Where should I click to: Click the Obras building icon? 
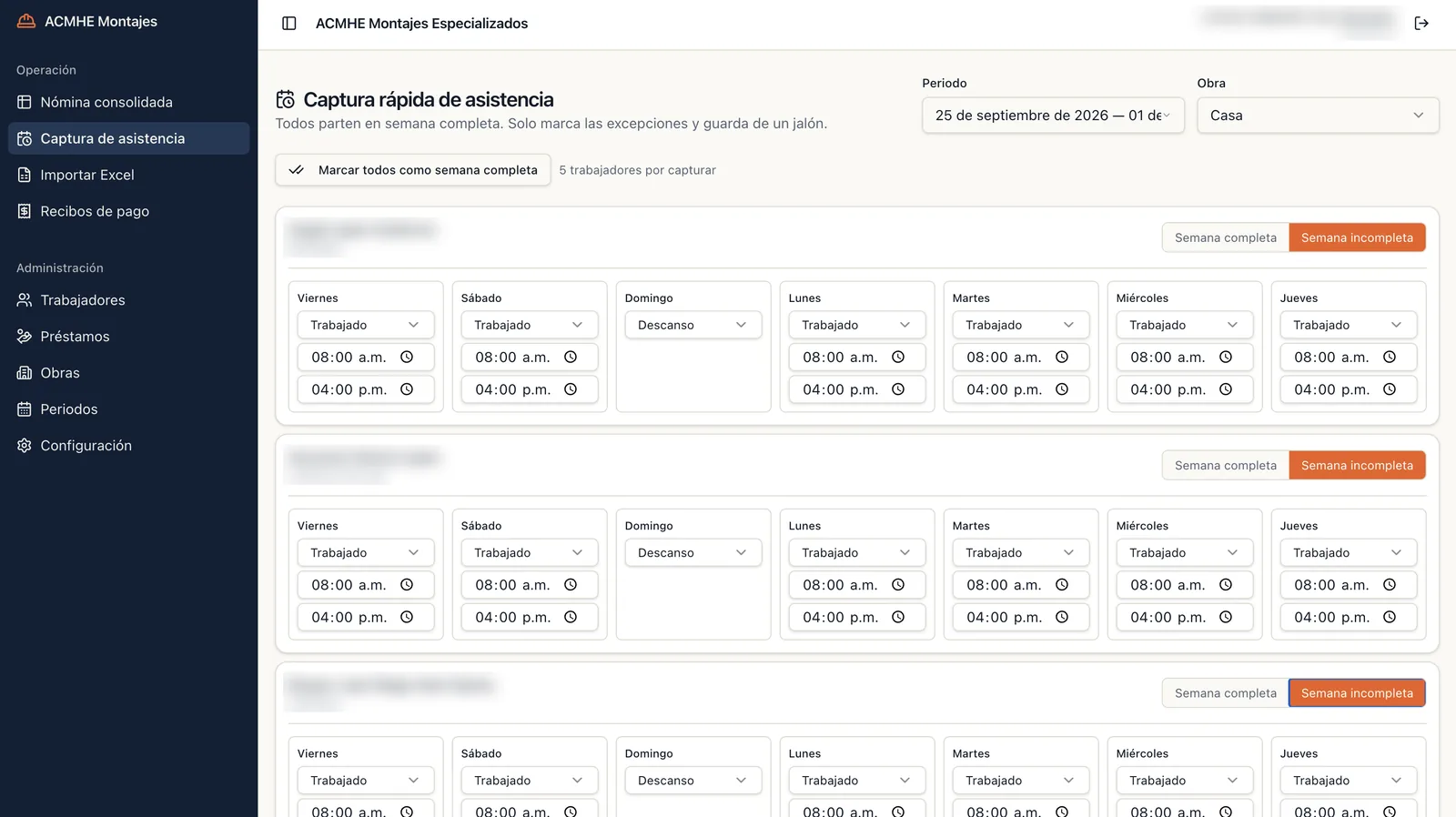coord(25,373)
